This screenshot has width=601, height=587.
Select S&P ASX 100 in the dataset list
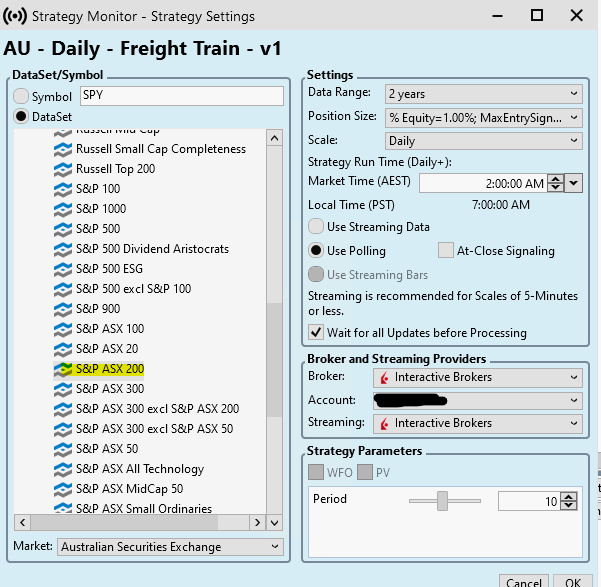(x=109, y=329)
